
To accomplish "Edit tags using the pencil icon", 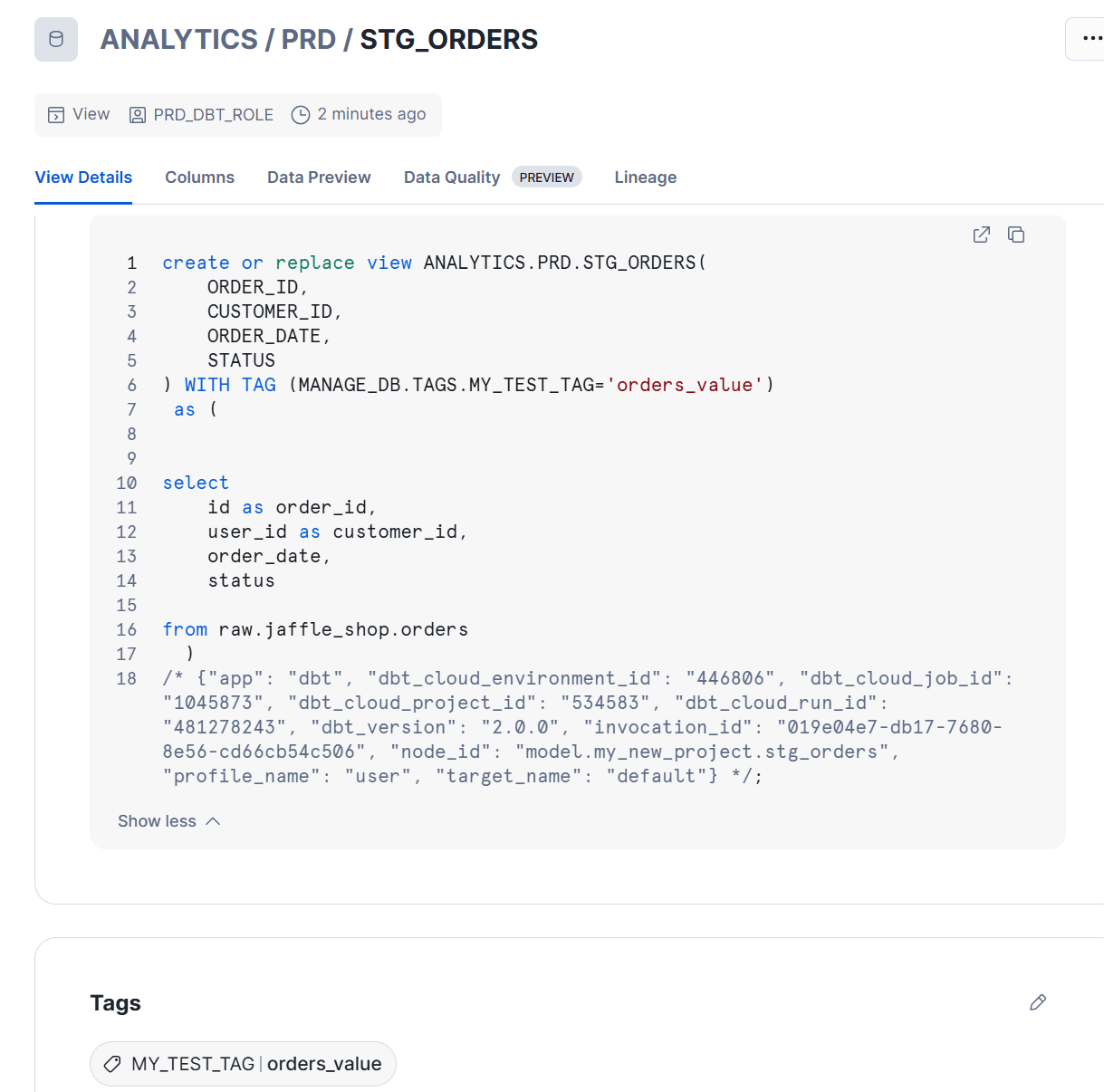I will 1038,1002.
